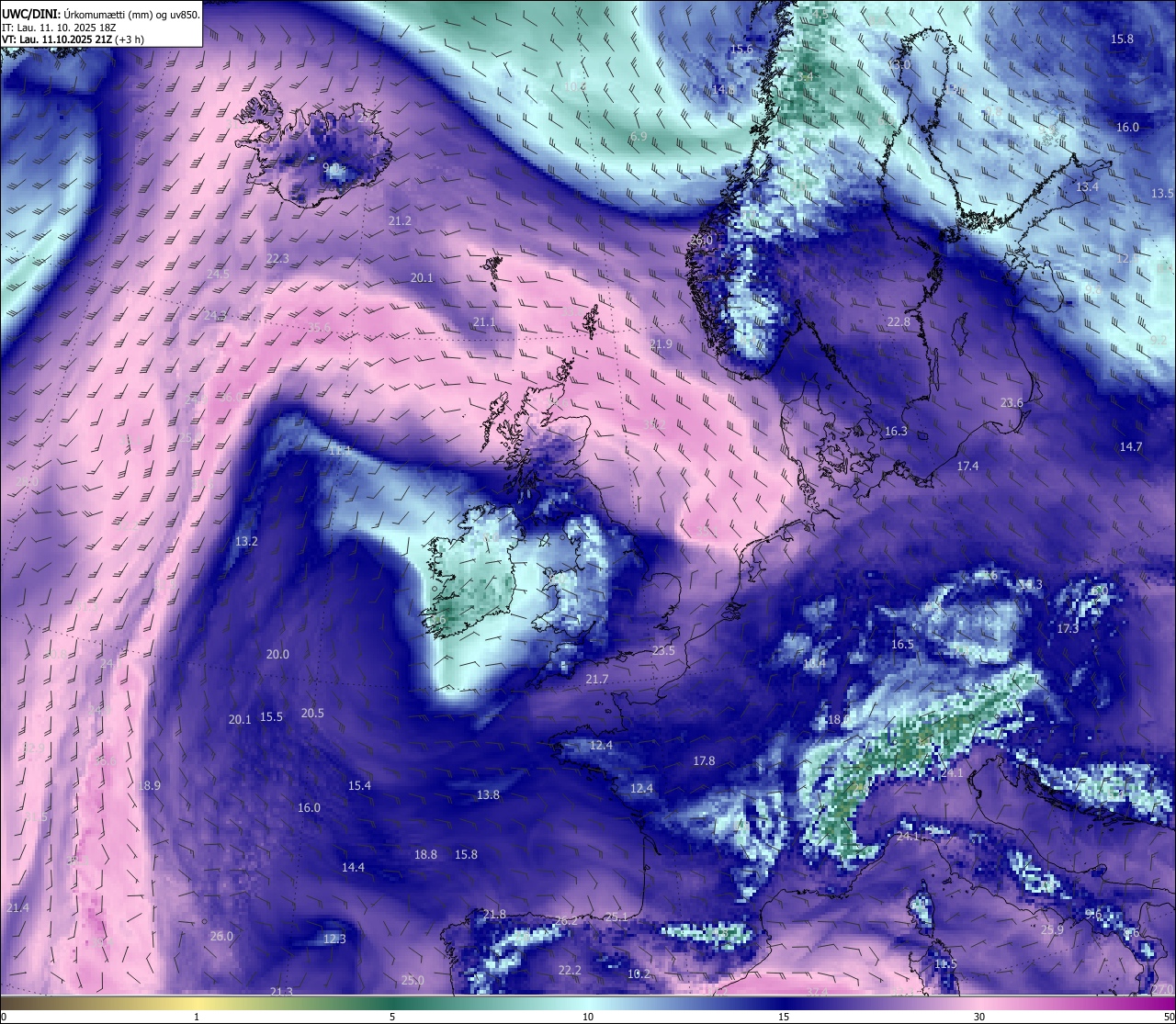1176x1024 pixels.
Task: Click the IT: Lau. 11. 10. 2025 18Z line
Action: point(59,28)
